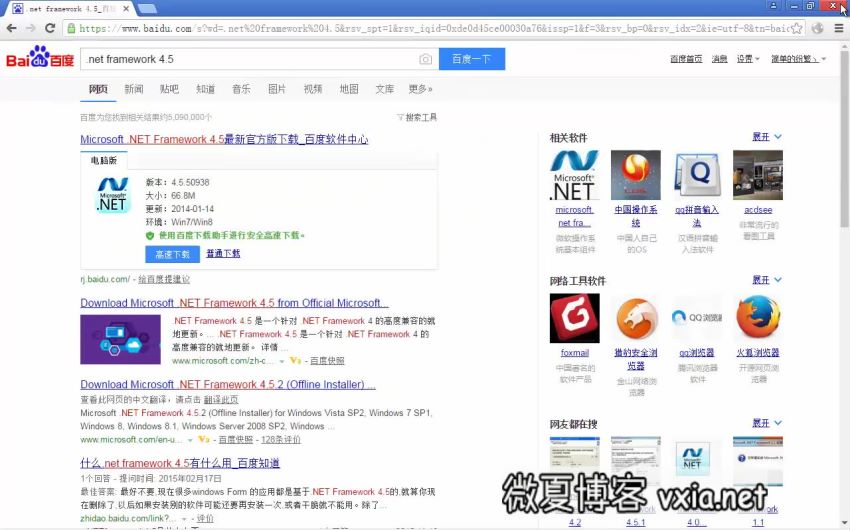Open image search via the camera icon
Screen dimensions: 850x530
click(x=426, y=59)
